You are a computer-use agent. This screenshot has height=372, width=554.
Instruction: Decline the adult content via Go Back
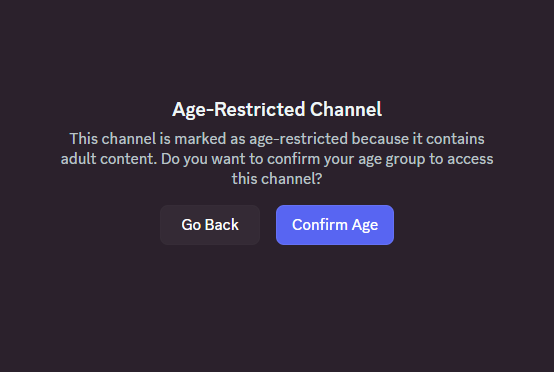pyautogui.click(x=210, y=225)
